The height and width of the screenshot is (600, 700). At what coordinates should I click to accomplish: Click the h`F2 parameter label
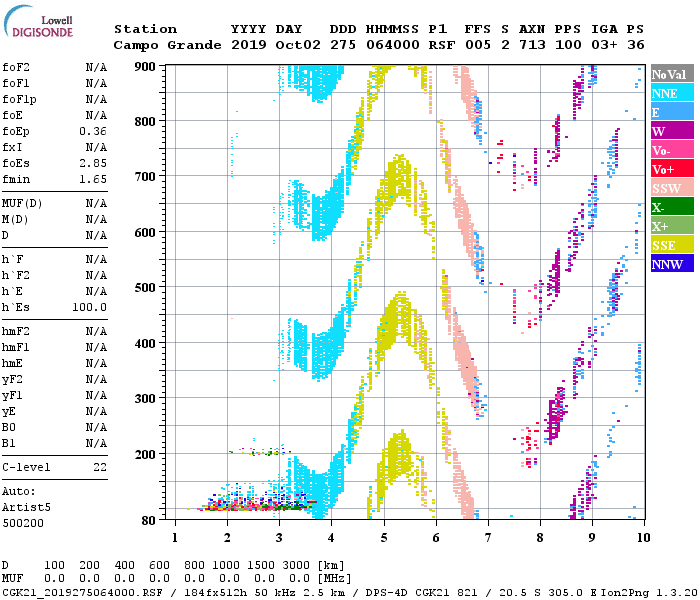[16, 275]
